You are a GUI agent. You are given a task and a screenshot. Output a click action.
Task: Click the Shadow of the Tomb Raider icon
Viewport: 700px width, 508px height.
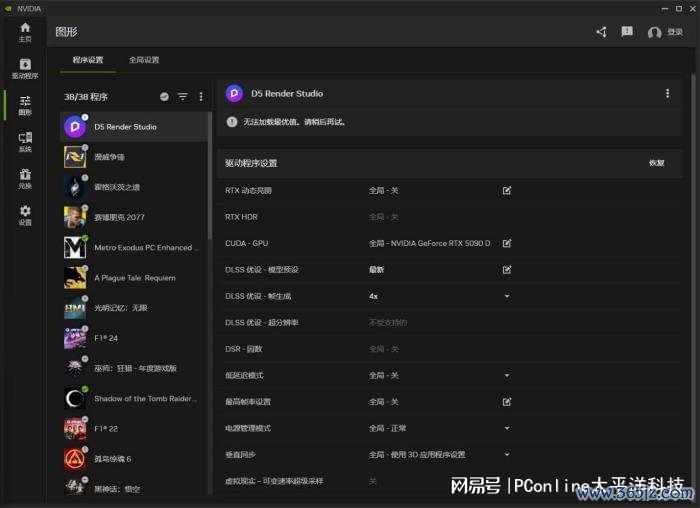click(x=75, y=398)
